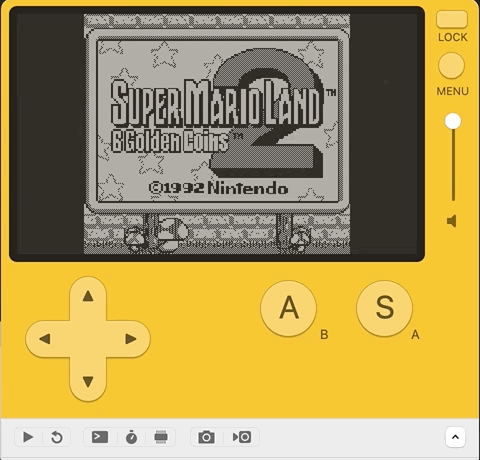The height and width of the screenshot is (460, 480).
Task: Start screen recording with the record icon
Action: 242,437
